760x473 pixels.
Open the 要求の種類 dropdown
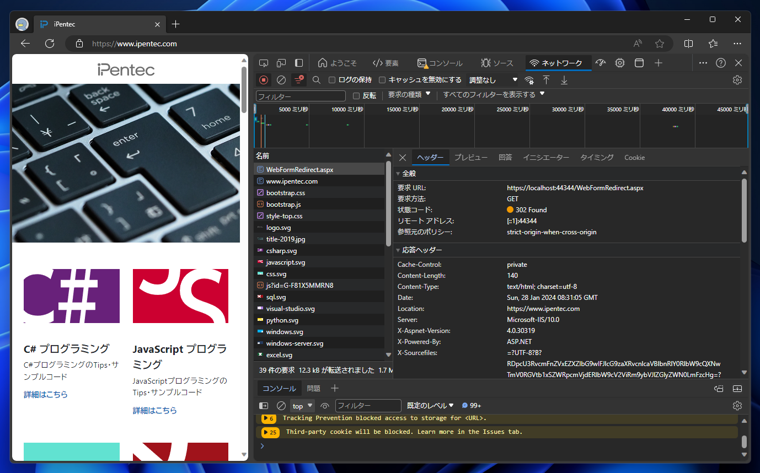(409, 95)
